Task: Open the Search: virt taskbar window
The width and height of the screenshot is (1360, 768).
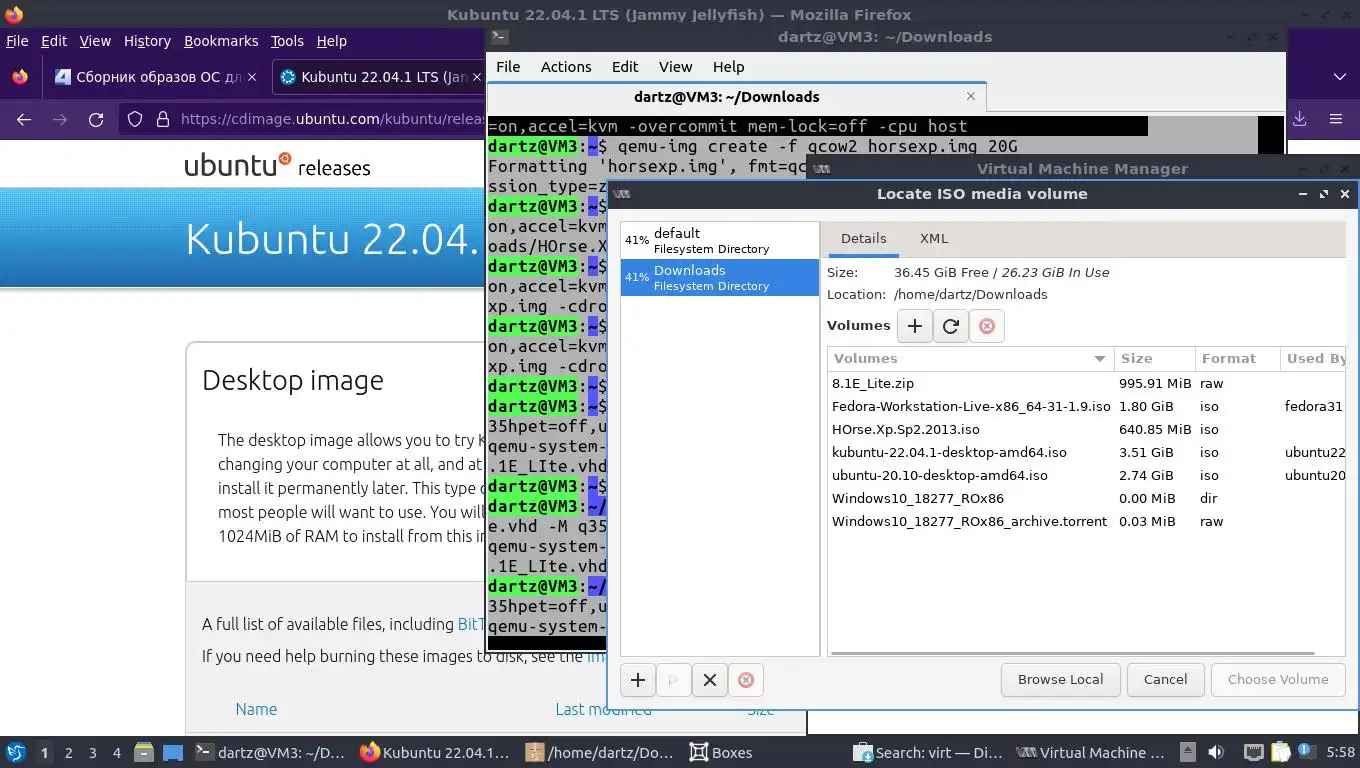Action: [x=928, y=752]
